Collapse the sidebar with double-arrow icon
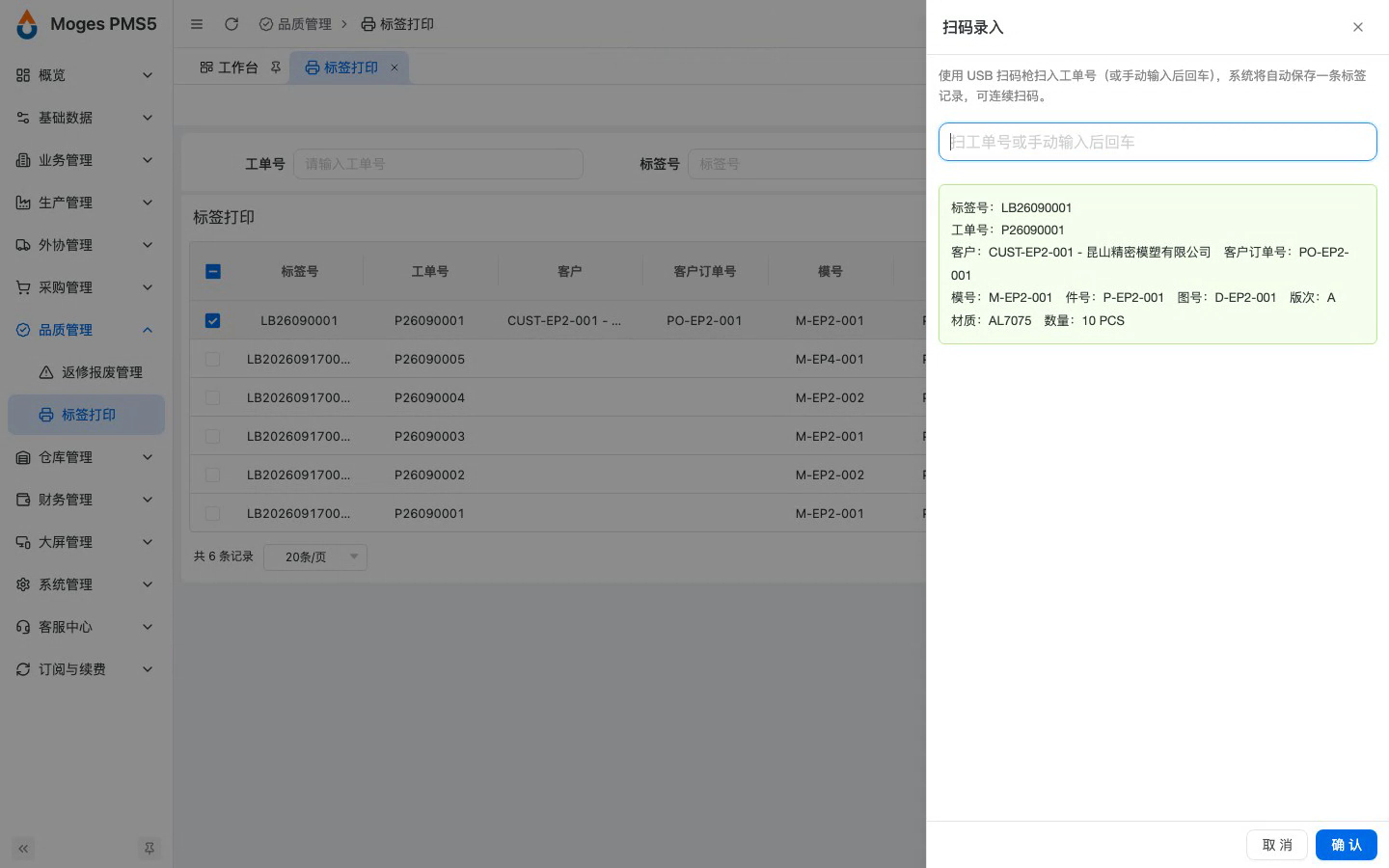The image size is (1389, 868). pyautogui.click(x=23, y=849)
